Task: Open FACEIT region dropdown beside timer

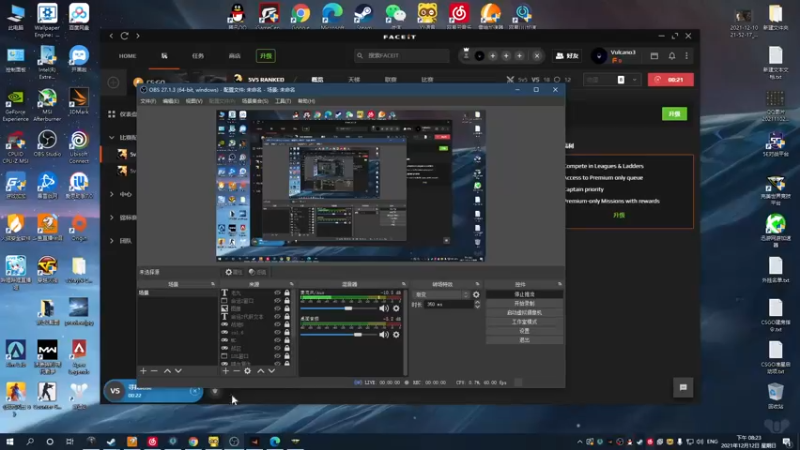Action: pos(612,80)
